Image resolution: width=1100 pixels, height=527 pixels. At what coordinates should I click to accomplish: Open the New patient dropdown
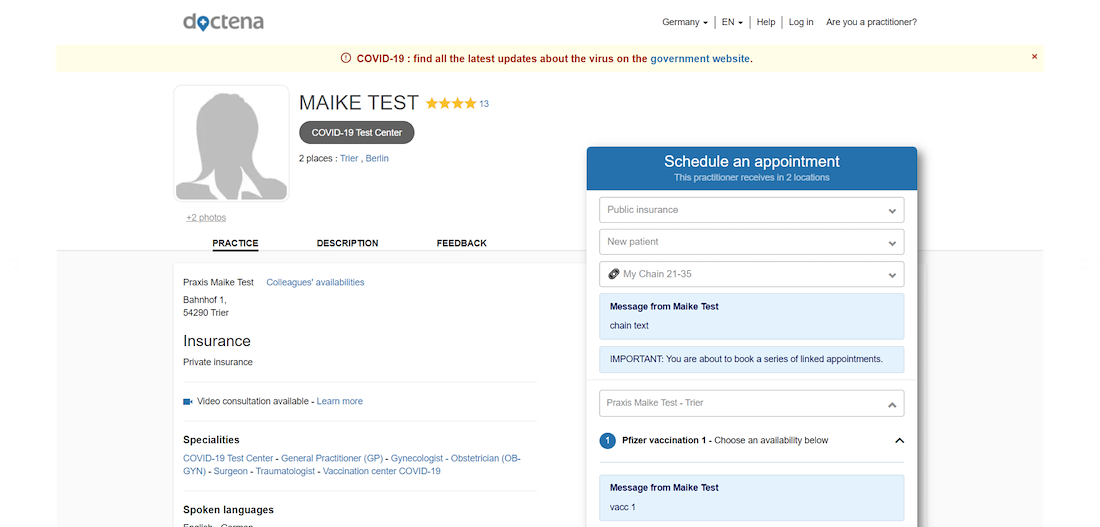pos(751,242)
